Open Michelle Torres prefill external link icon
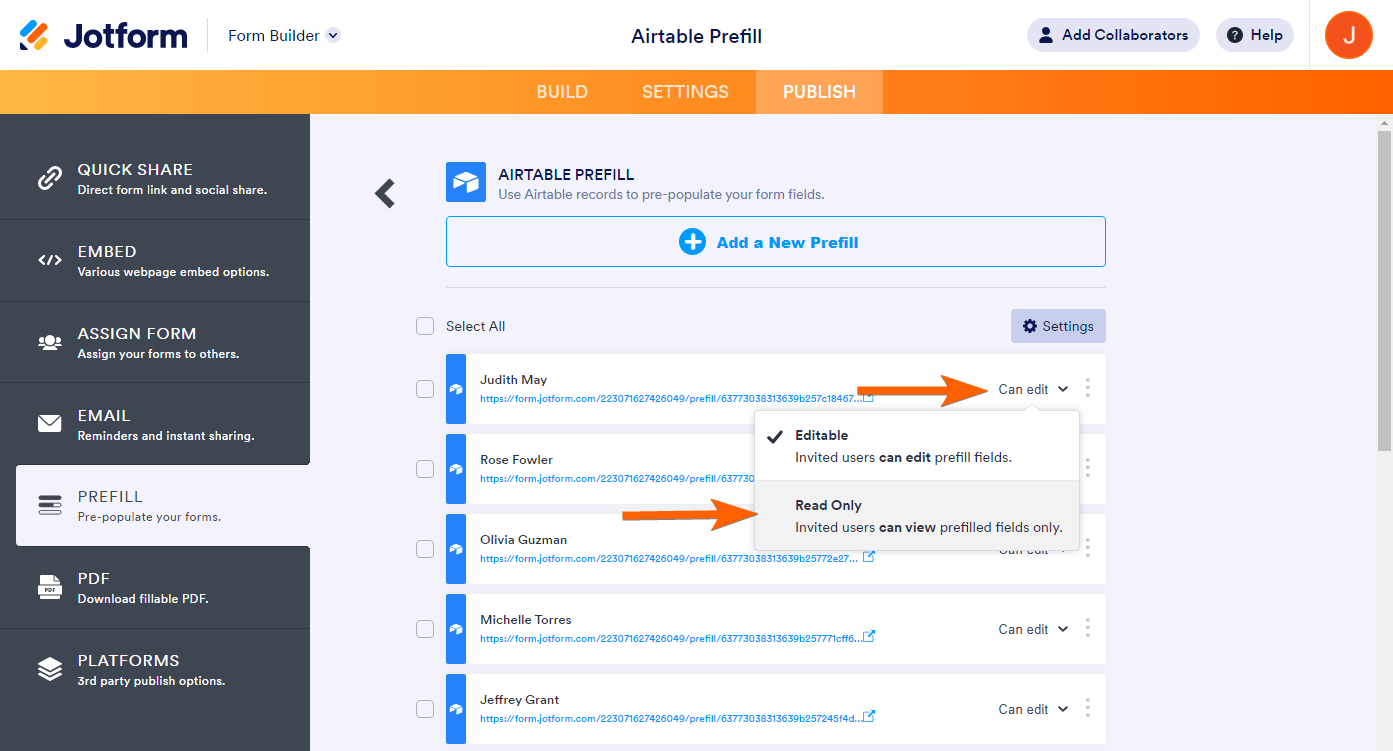Image resolution: width=1393 pixels, height=751 pixels. pos(869,636)
